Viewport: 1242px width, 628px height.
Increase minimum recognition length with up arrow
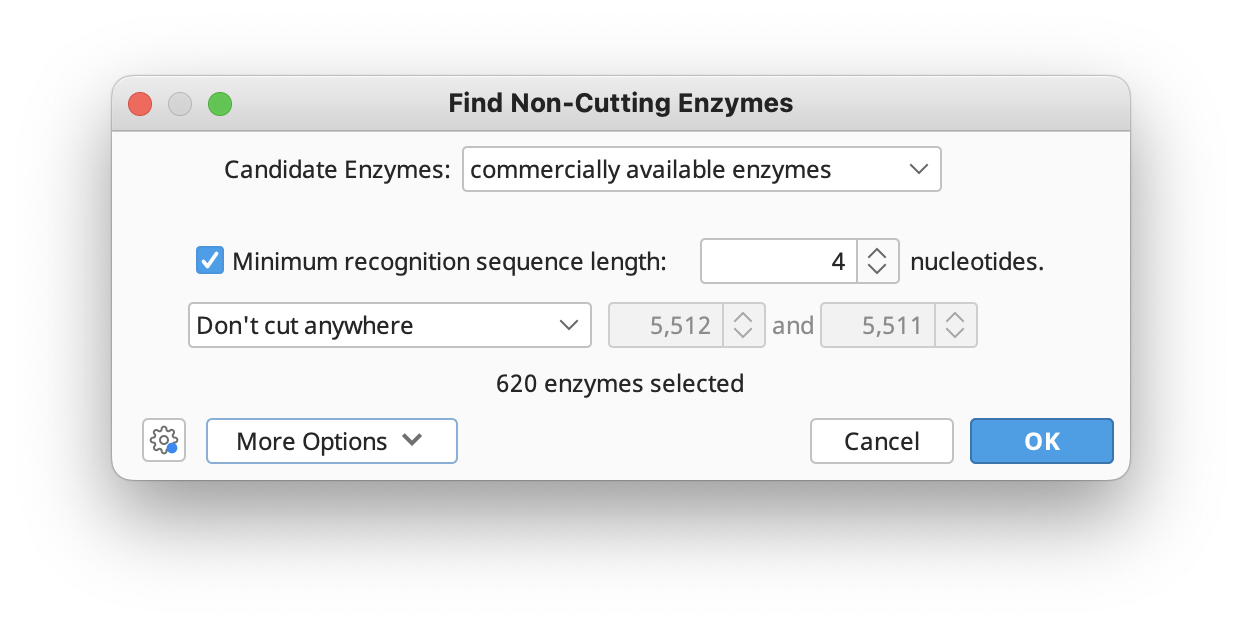click(x=877, y=253)
